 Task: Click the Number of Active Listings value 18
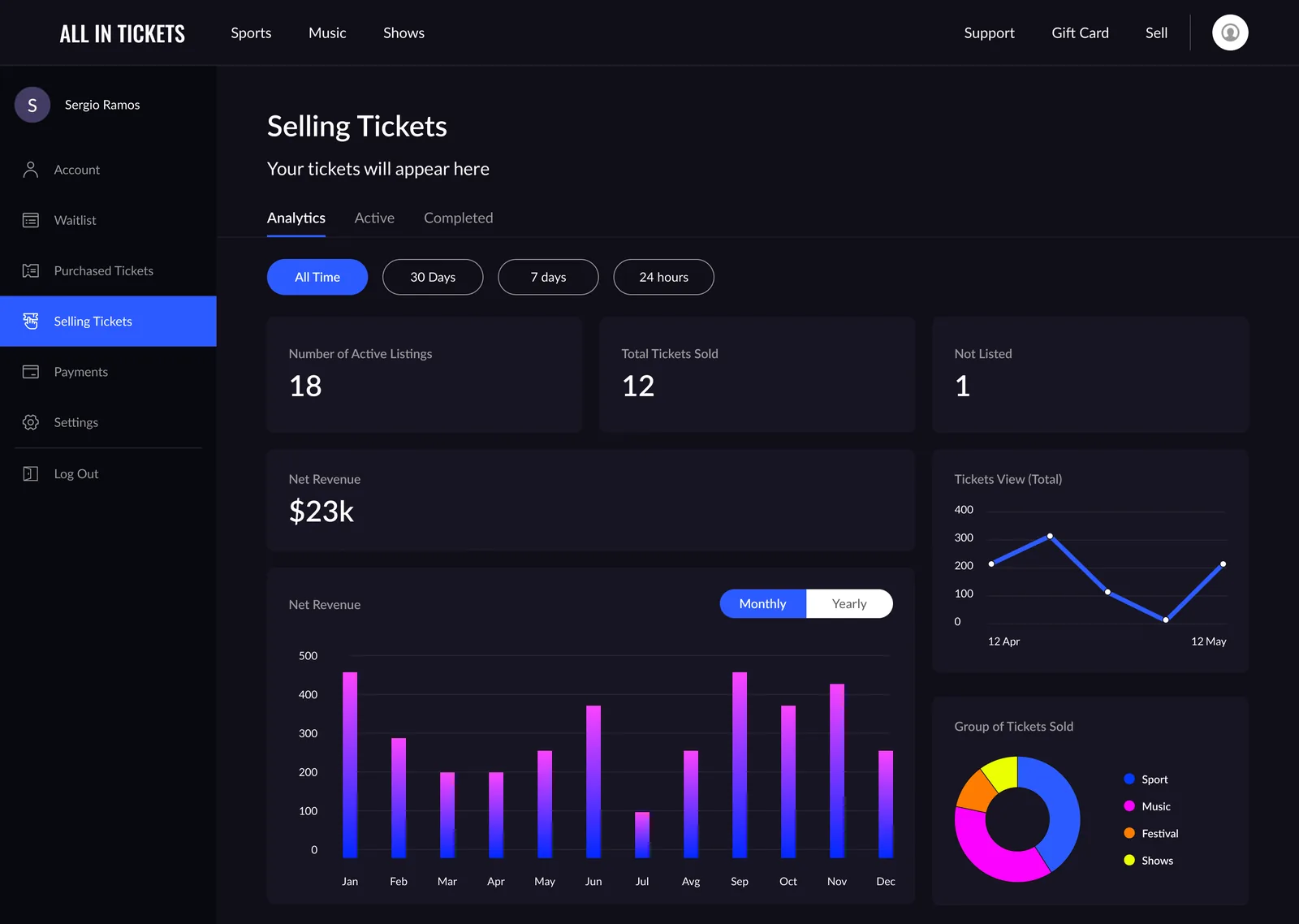tap(305, 386)
